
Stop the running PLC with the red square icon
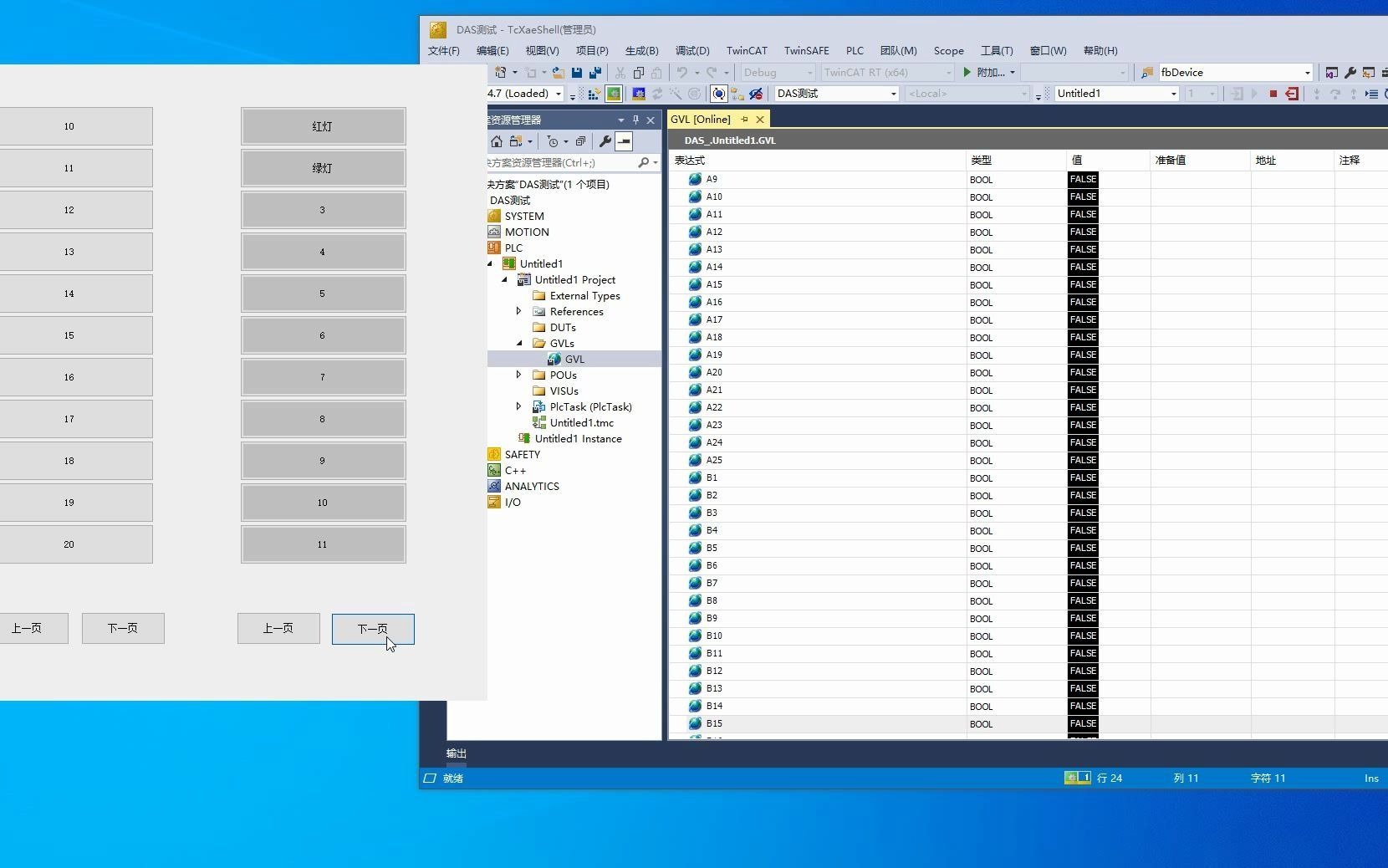[x=1273, y=94]
